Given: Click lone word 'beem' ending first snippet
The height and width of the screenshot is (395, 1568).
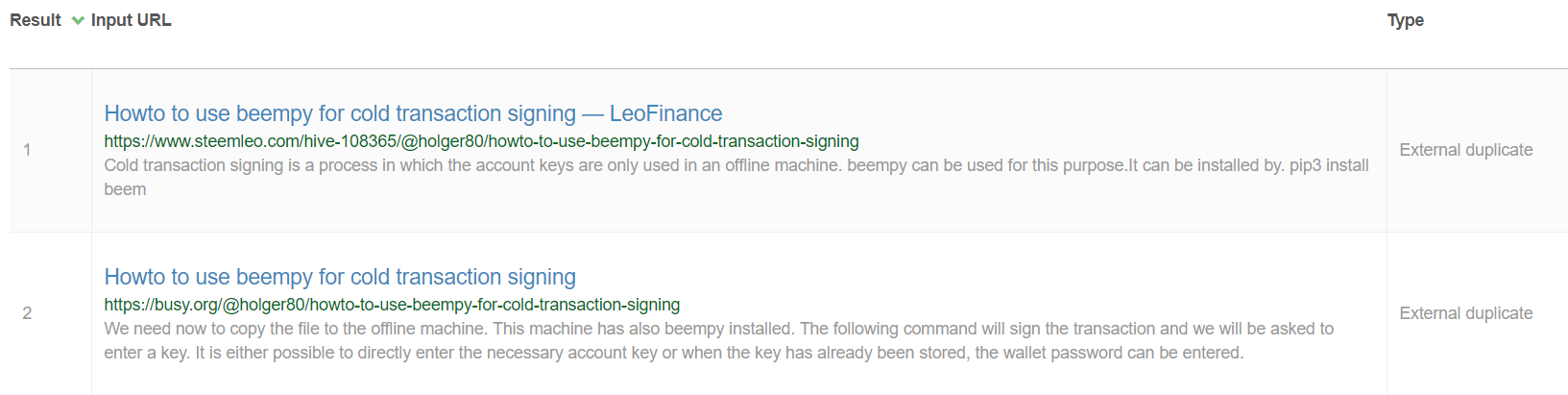Looking at the screenshot, I should point(125,189).
